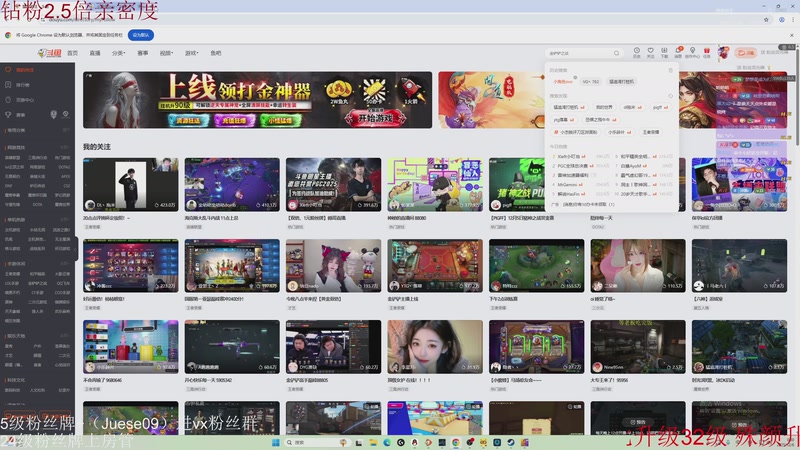Viewport: 800px width, 450px height.
Task: Select 我的世界 suggested search tag
Action: (x=604, y=107)
